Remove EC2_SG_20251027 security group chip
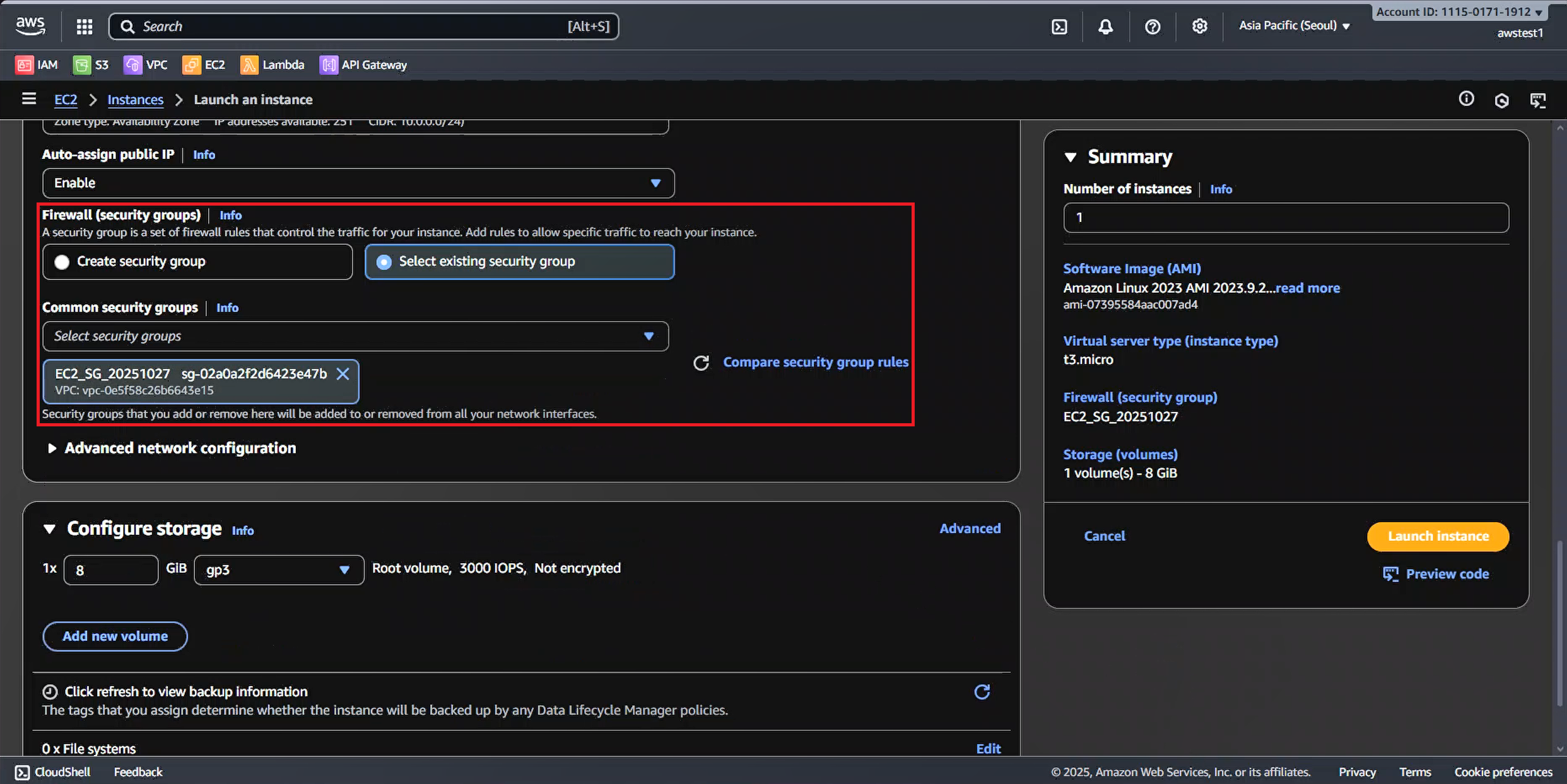The image size is (1567, 784). (x=343, y=374)
